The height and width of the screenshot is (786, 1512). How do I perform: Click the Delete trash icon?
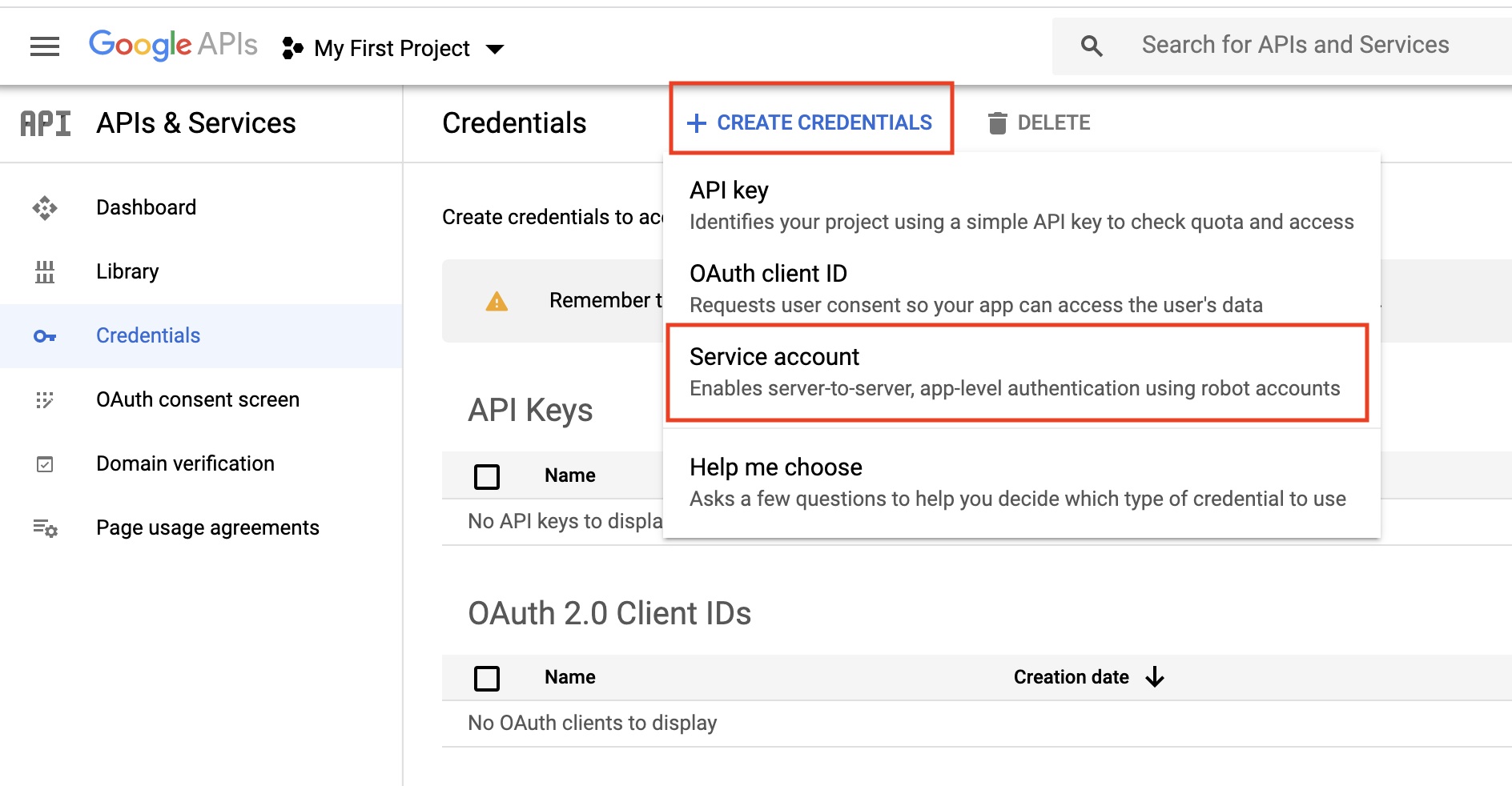[x=995, y=122]
